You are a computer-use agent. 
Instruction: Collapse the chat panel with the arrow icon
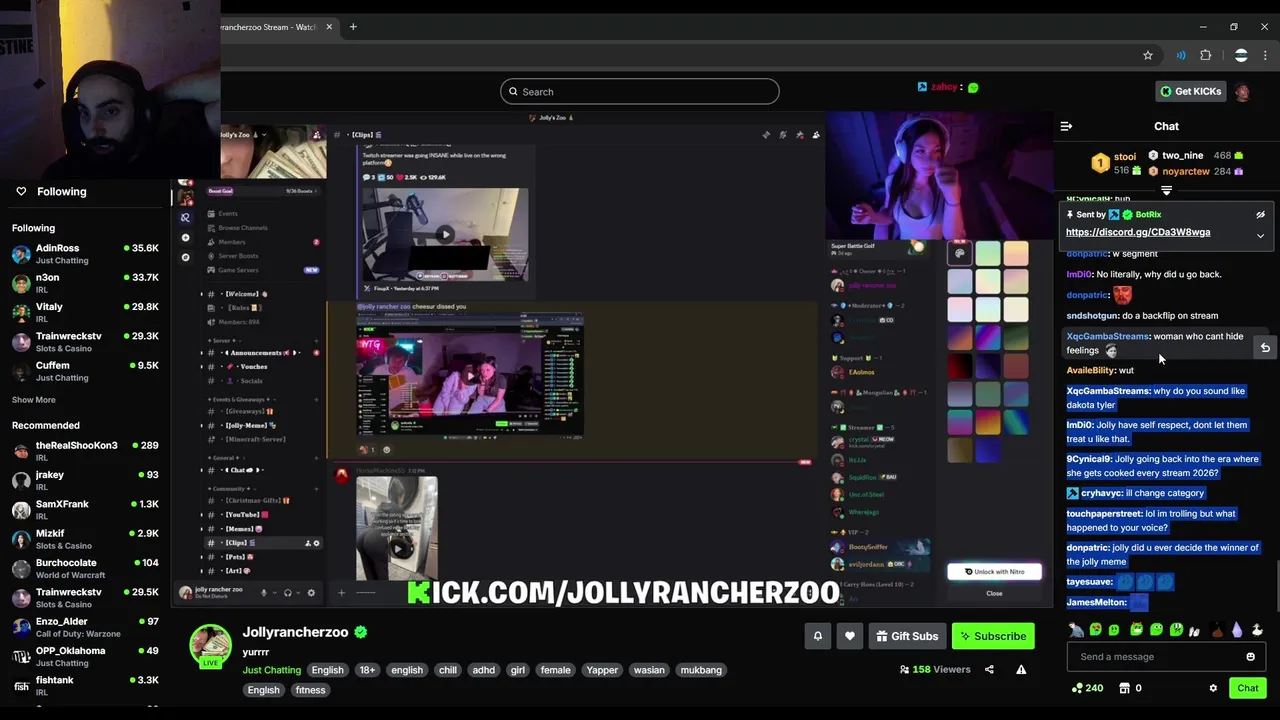pos(1066,126)
